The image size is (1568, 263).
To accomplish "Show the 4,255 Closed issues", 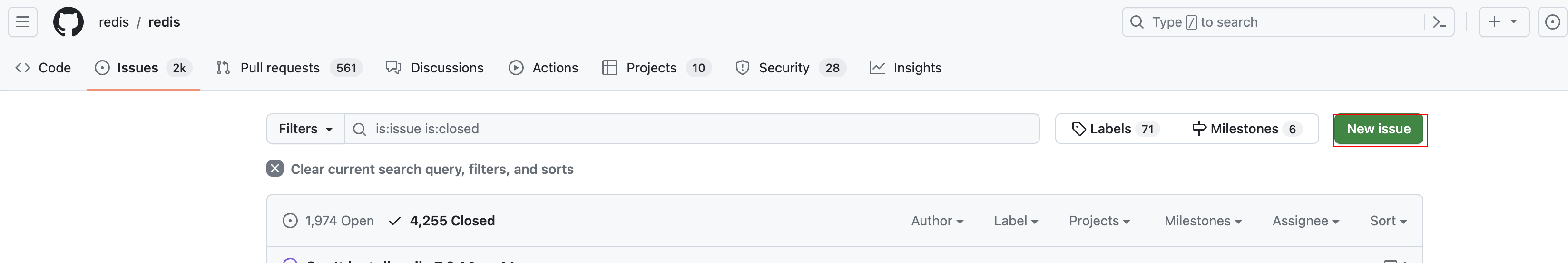I will tap(442, 221).
